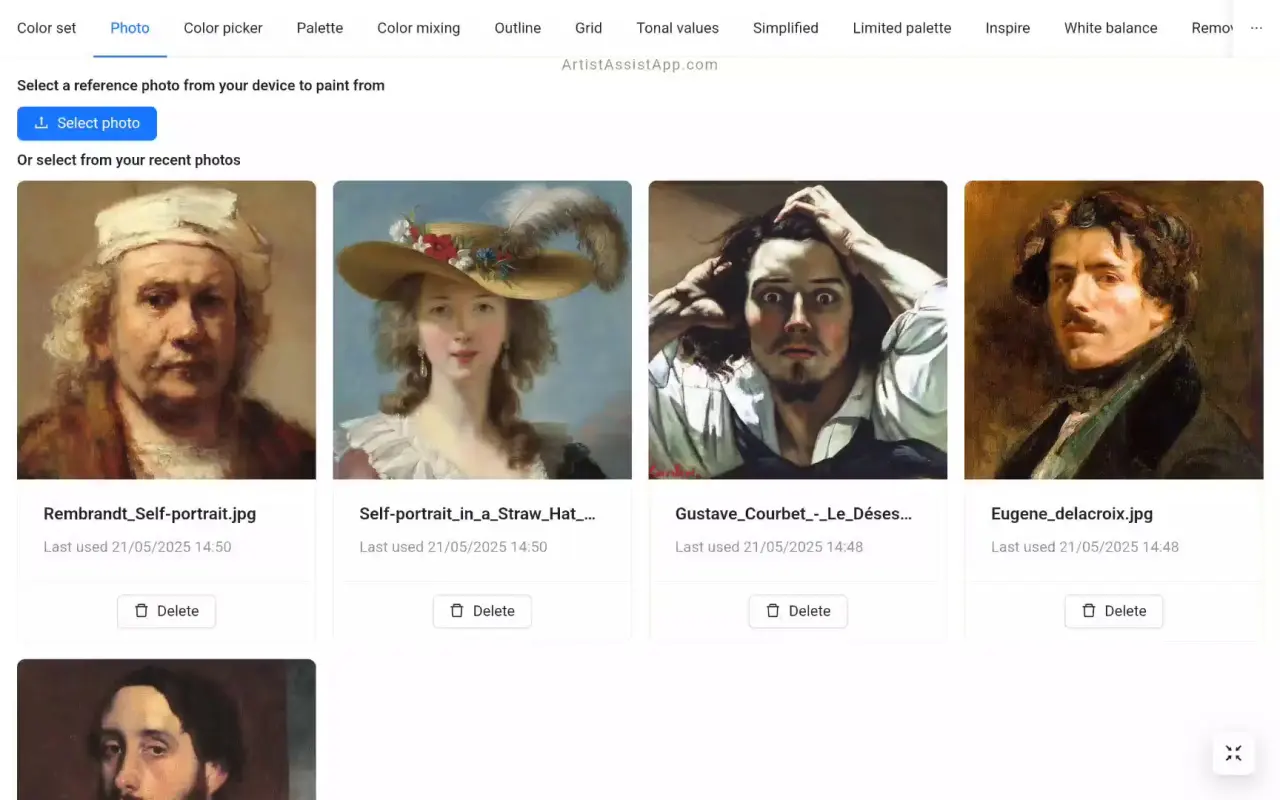This screenshot has height=800, width=1280.
Task: Select the Outline tab
Action: [x=518, y=28]
